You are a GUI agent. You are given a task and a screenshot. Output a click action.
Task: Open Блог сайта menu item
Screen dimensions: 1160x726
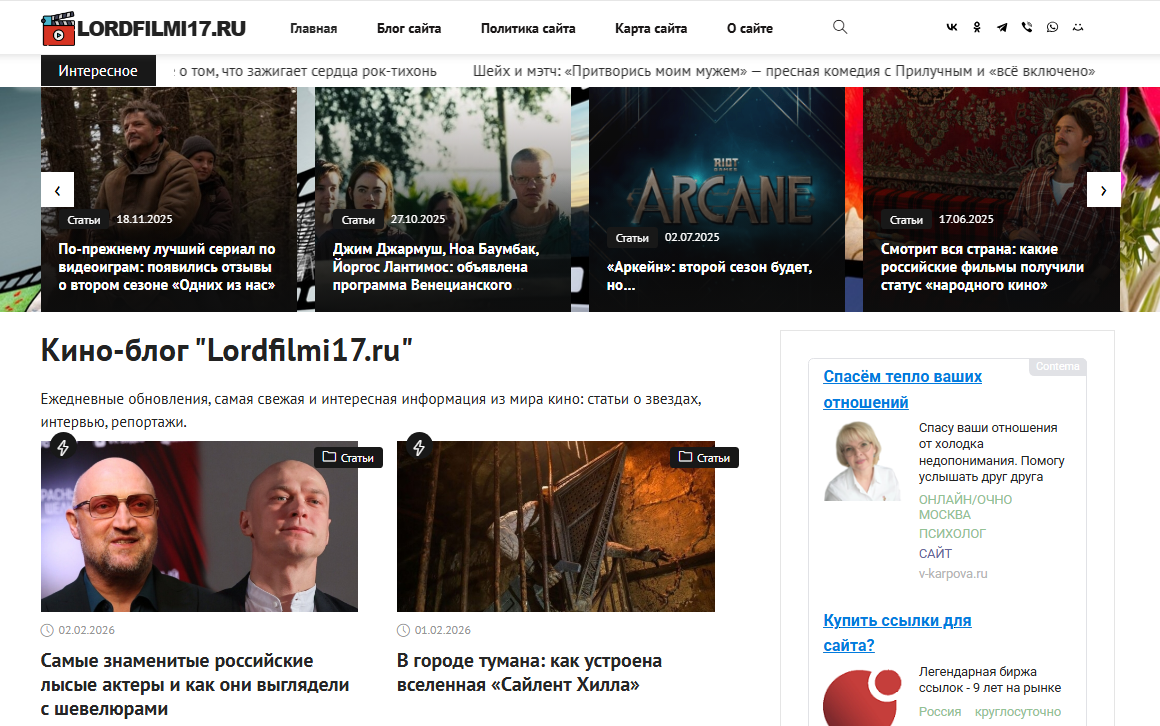click(409, 28)
